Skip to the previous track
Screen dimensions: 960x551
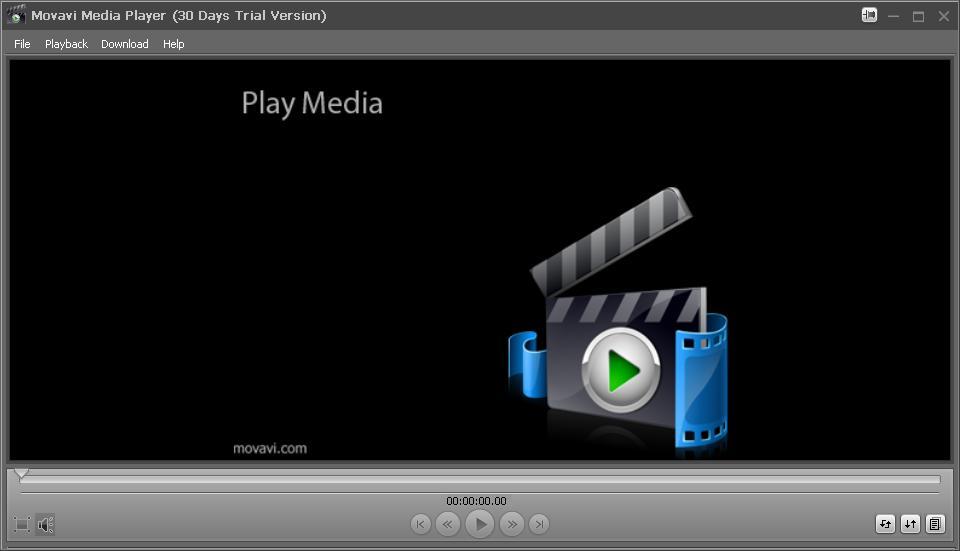[x=420, y=524]
